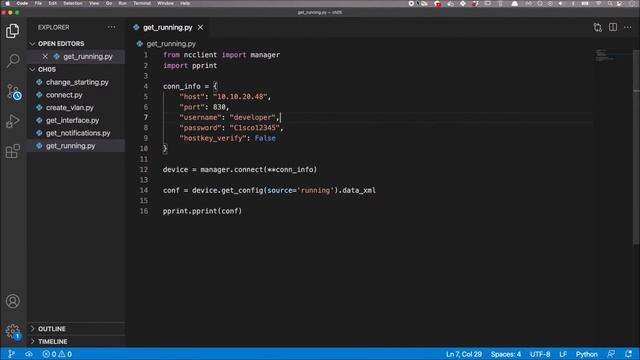Screen dimensions: 640x360
Task: Click the feedback icon in status bar
Action: 611,354
